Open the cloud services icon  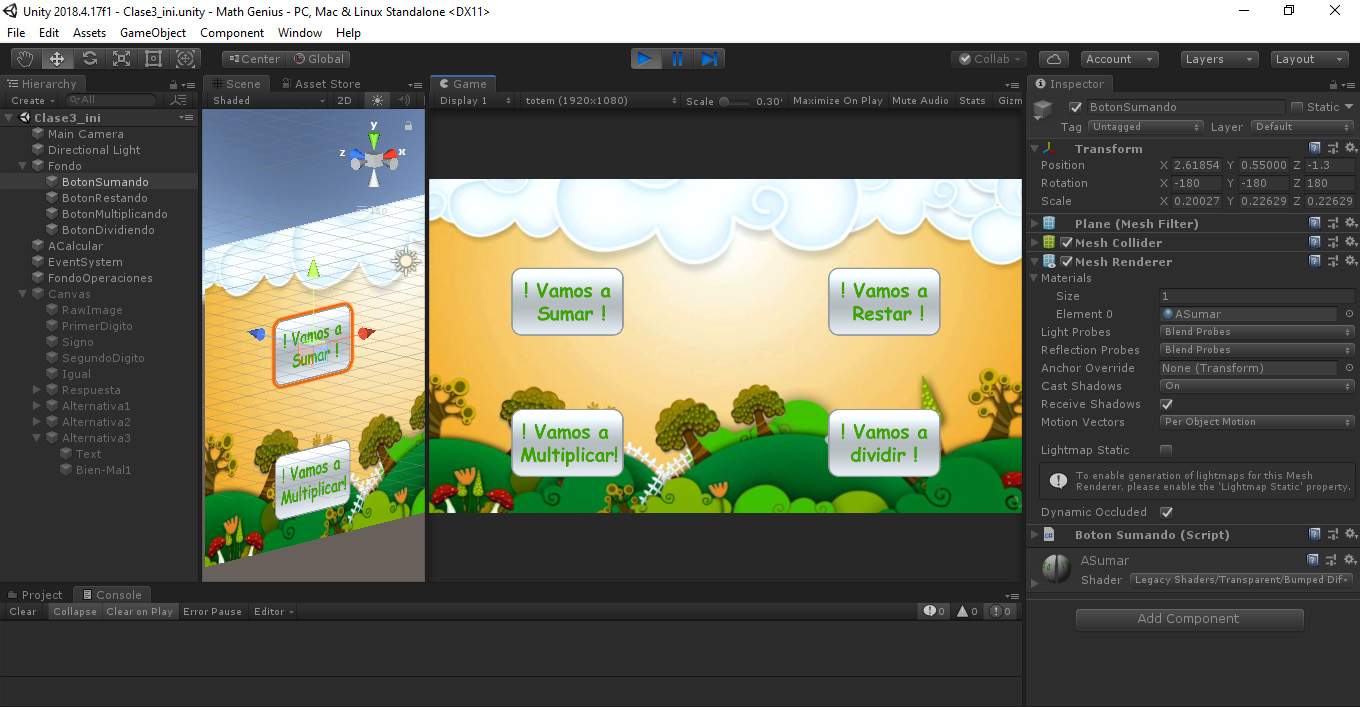[1053, 59]
